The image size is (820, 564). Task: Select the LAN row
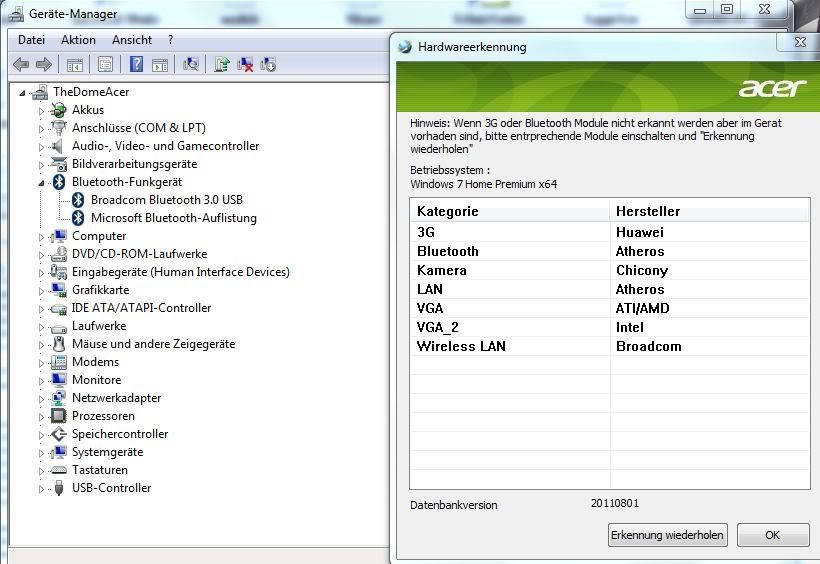coord(610,289)
